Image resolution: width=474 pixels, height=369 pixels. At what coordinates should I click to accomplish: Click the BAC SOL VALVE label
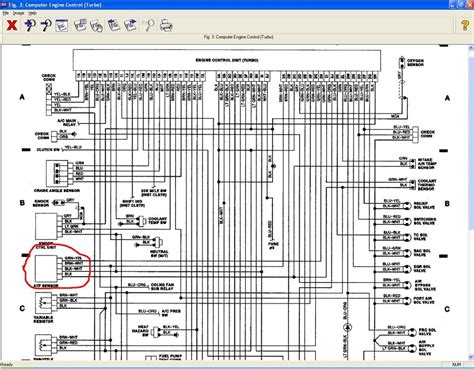tap(422, 253)
